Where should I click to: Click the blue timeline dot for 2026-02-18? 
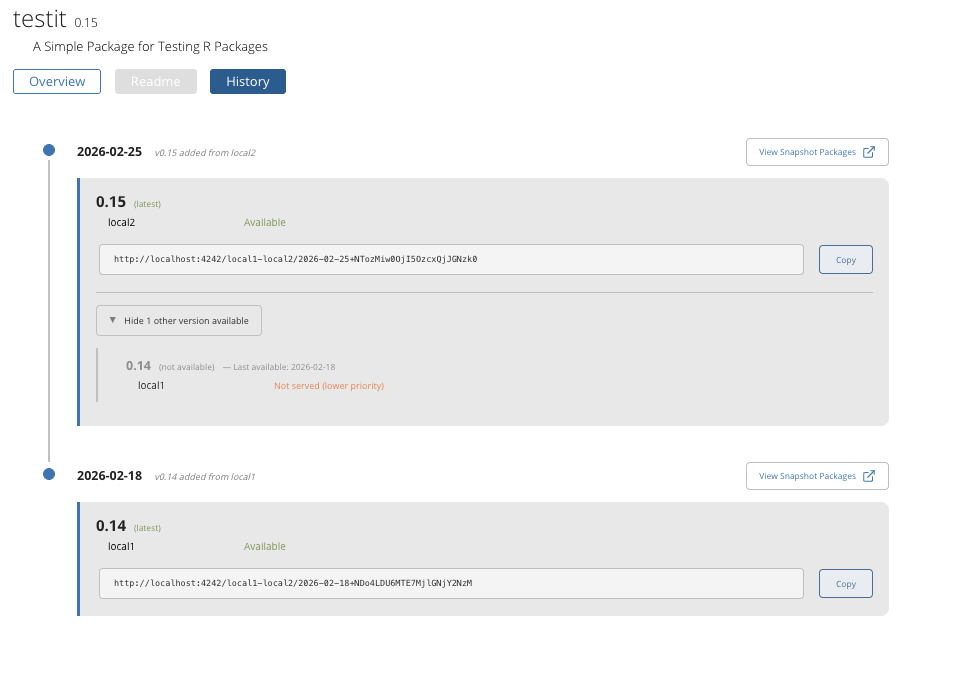coord(49,474)
